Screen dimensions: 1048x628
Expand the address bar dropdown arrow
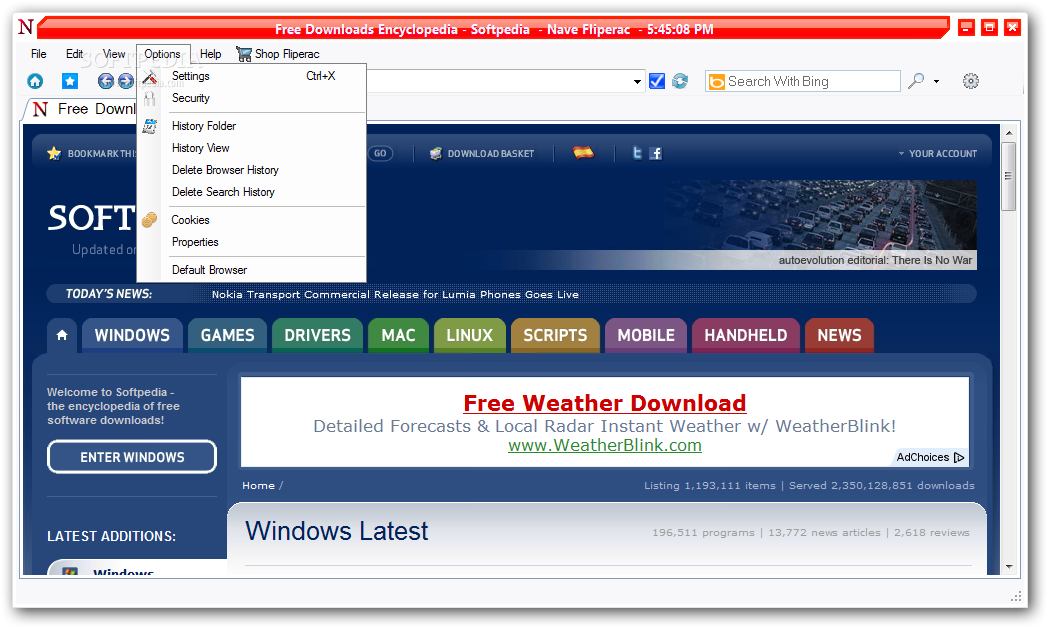637,82
